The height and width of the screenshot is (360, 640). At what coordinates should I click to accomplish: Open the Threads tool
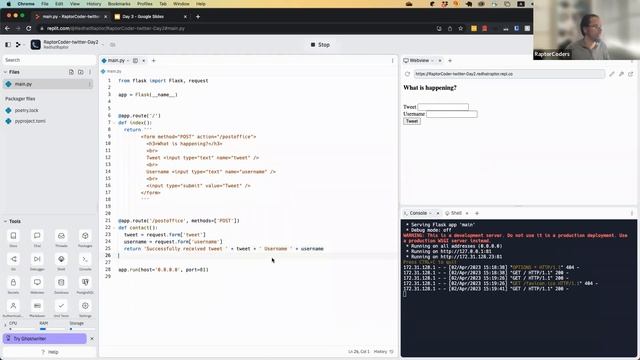tap(61, 238)
